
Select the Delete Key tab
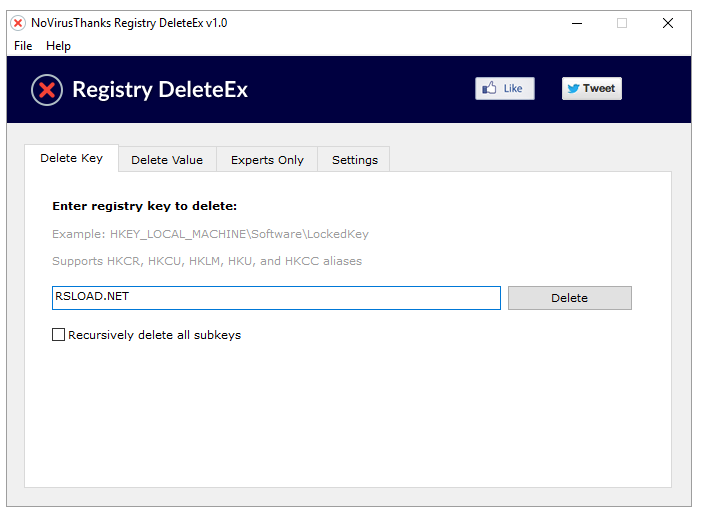pyautogui.click(x=71, y=158)
